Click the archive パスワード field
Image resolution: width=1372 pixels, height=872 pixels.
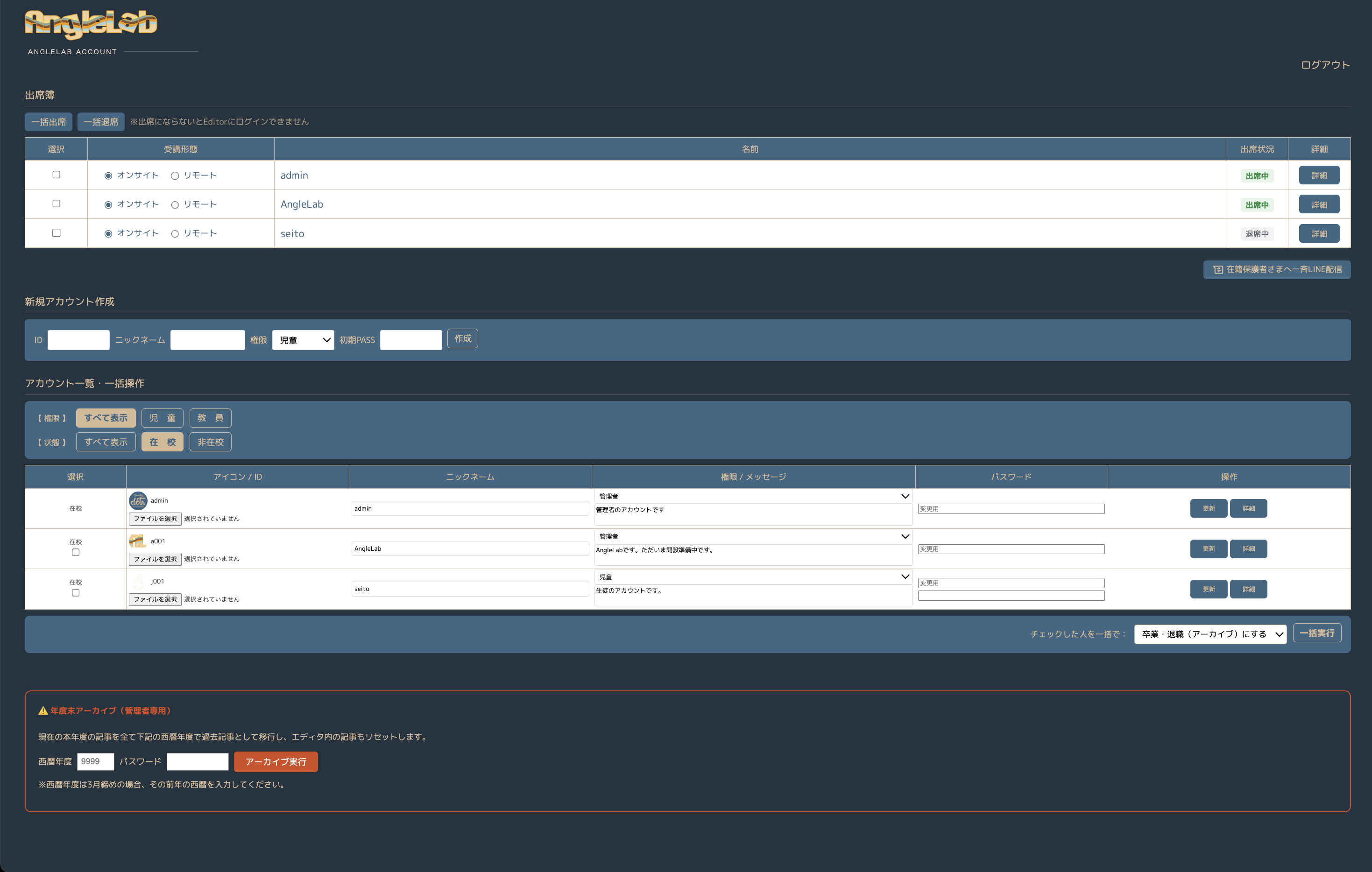pyautogui.click(x=198, y=761)
